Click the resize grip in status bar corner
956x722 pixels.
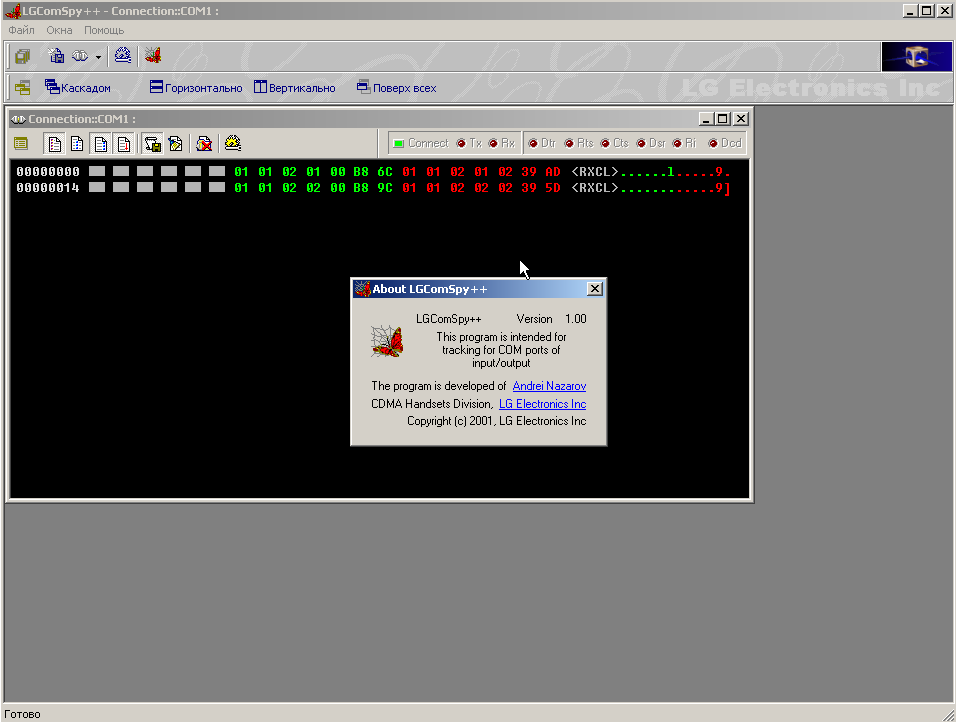pyautogui.click(x=948, y=715)
